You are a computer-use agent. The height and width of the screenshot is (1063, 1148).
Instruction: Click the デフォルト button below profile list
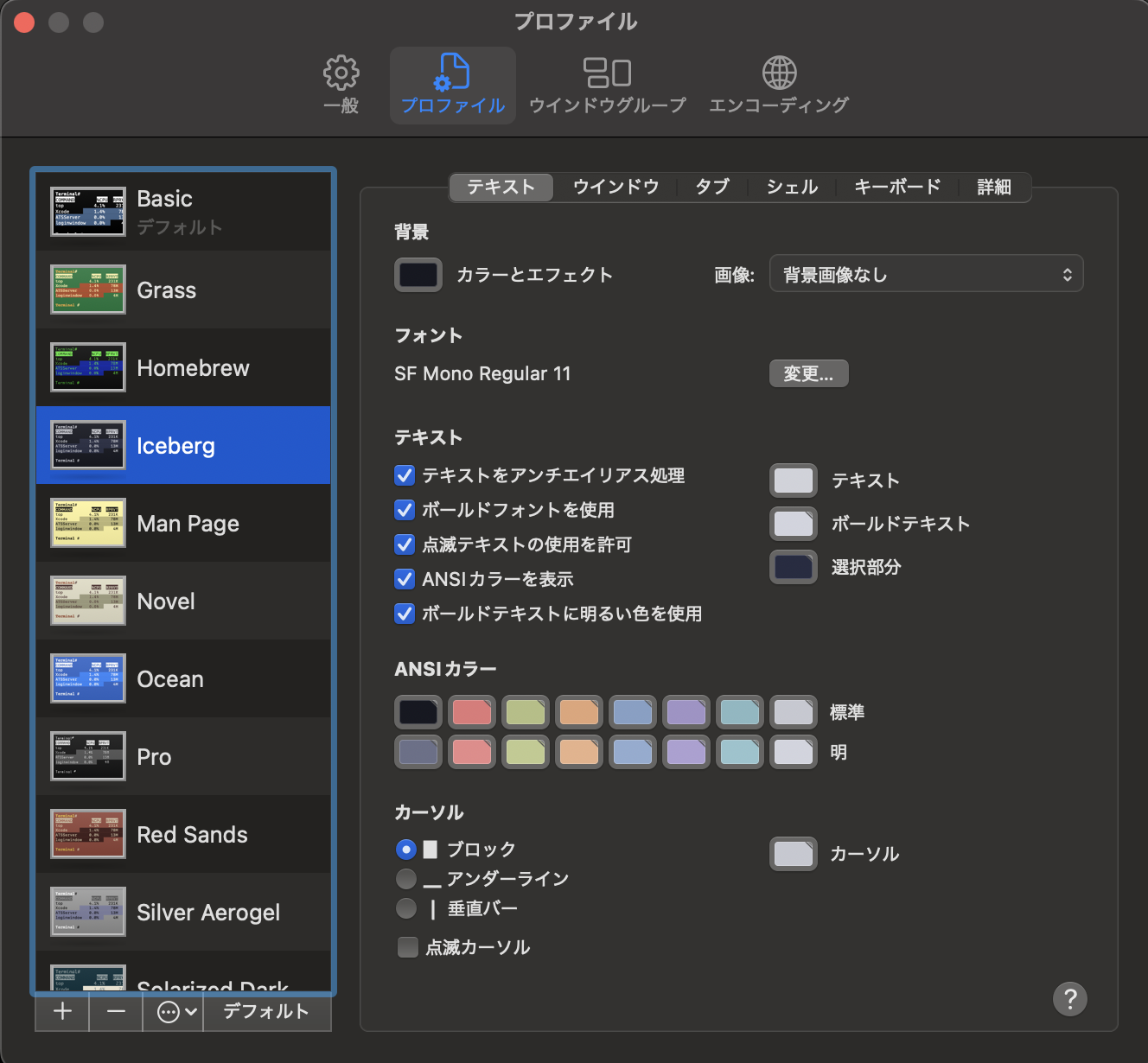(x=266, y=1011)
